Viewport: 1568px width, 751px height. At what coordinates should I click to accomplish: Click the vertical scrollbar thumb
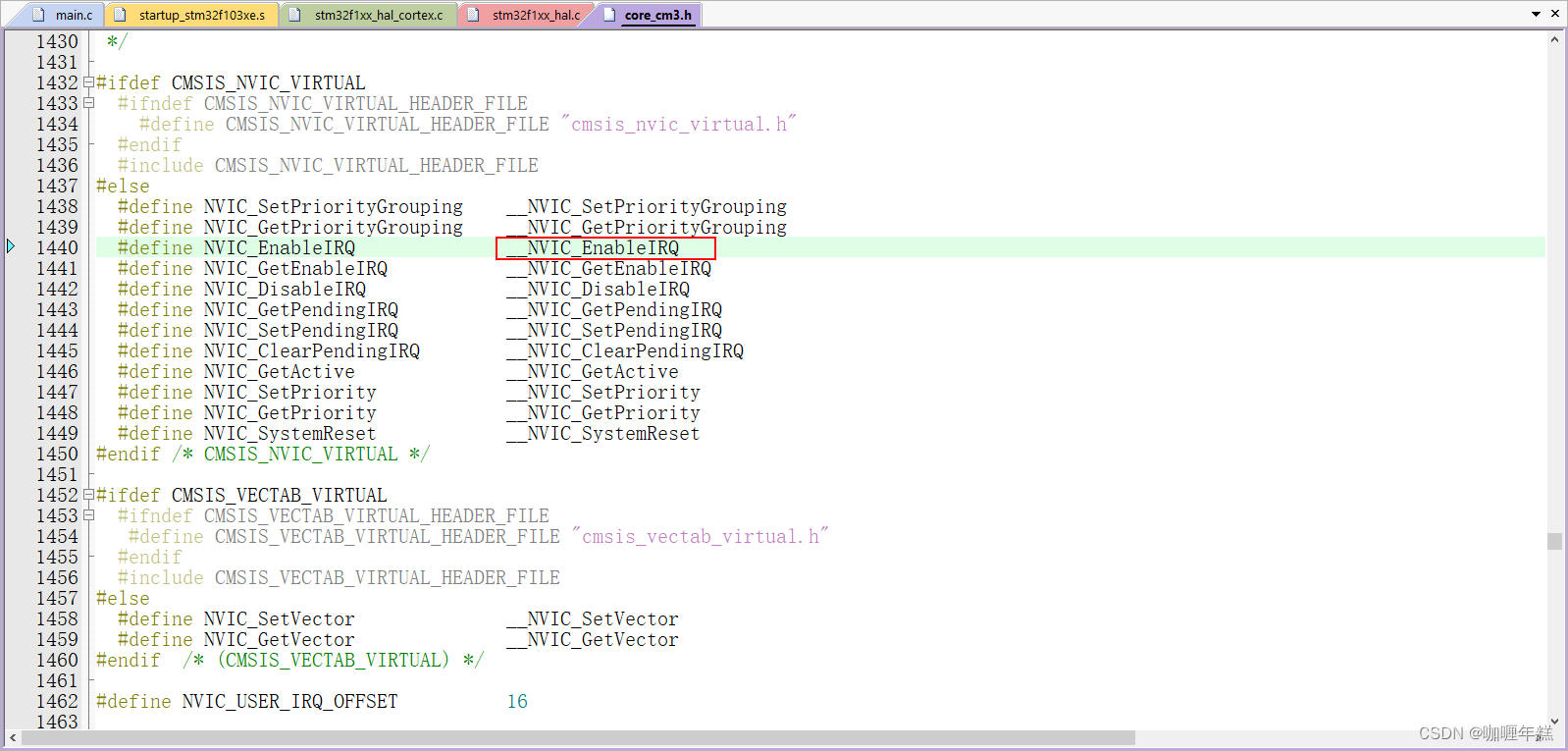pyautogui.click(x=1554, y=541)
